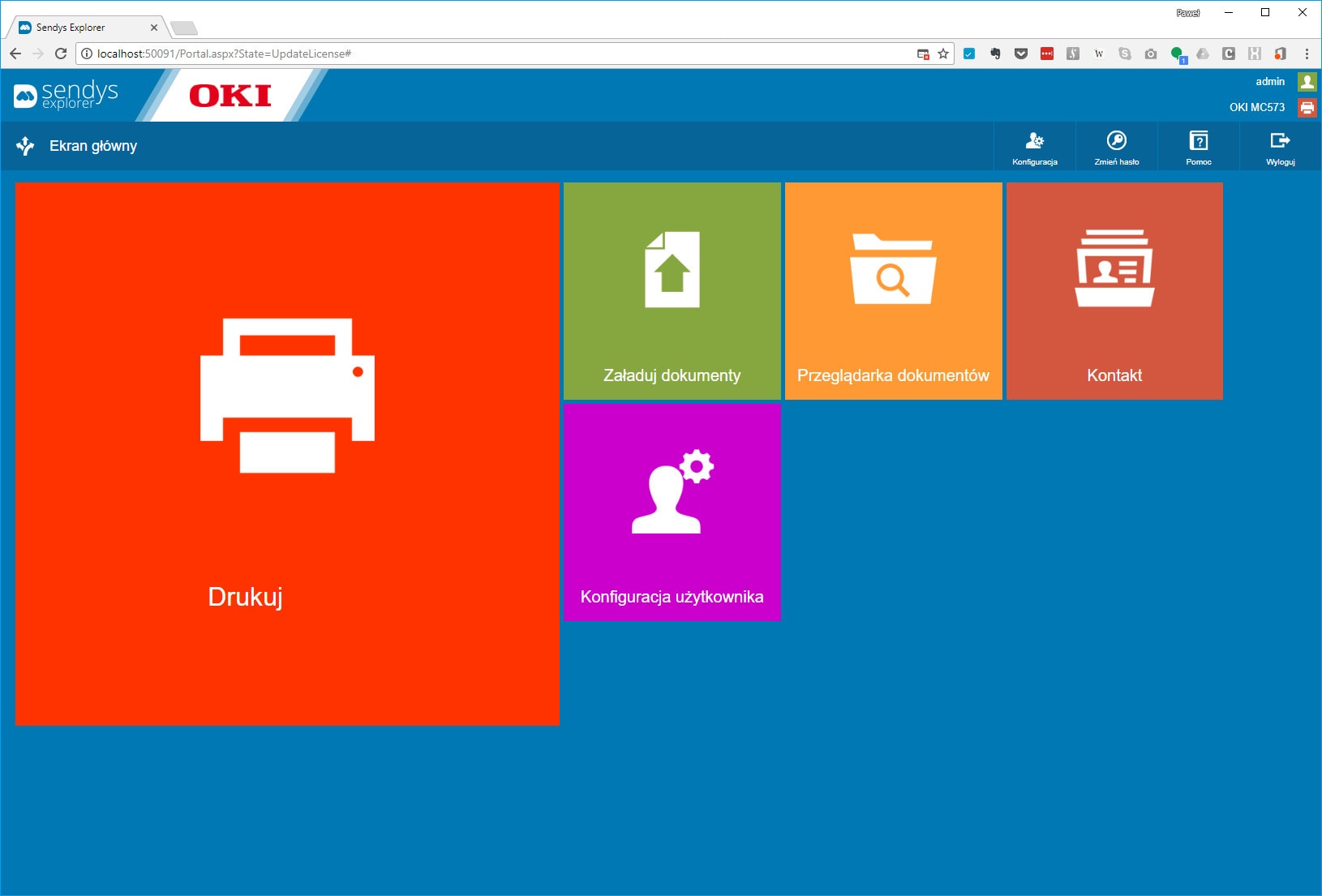This screenshot has width=1322, height=896.
Task: Open the Drukuj print tile
Action: [x=287, y=453]
